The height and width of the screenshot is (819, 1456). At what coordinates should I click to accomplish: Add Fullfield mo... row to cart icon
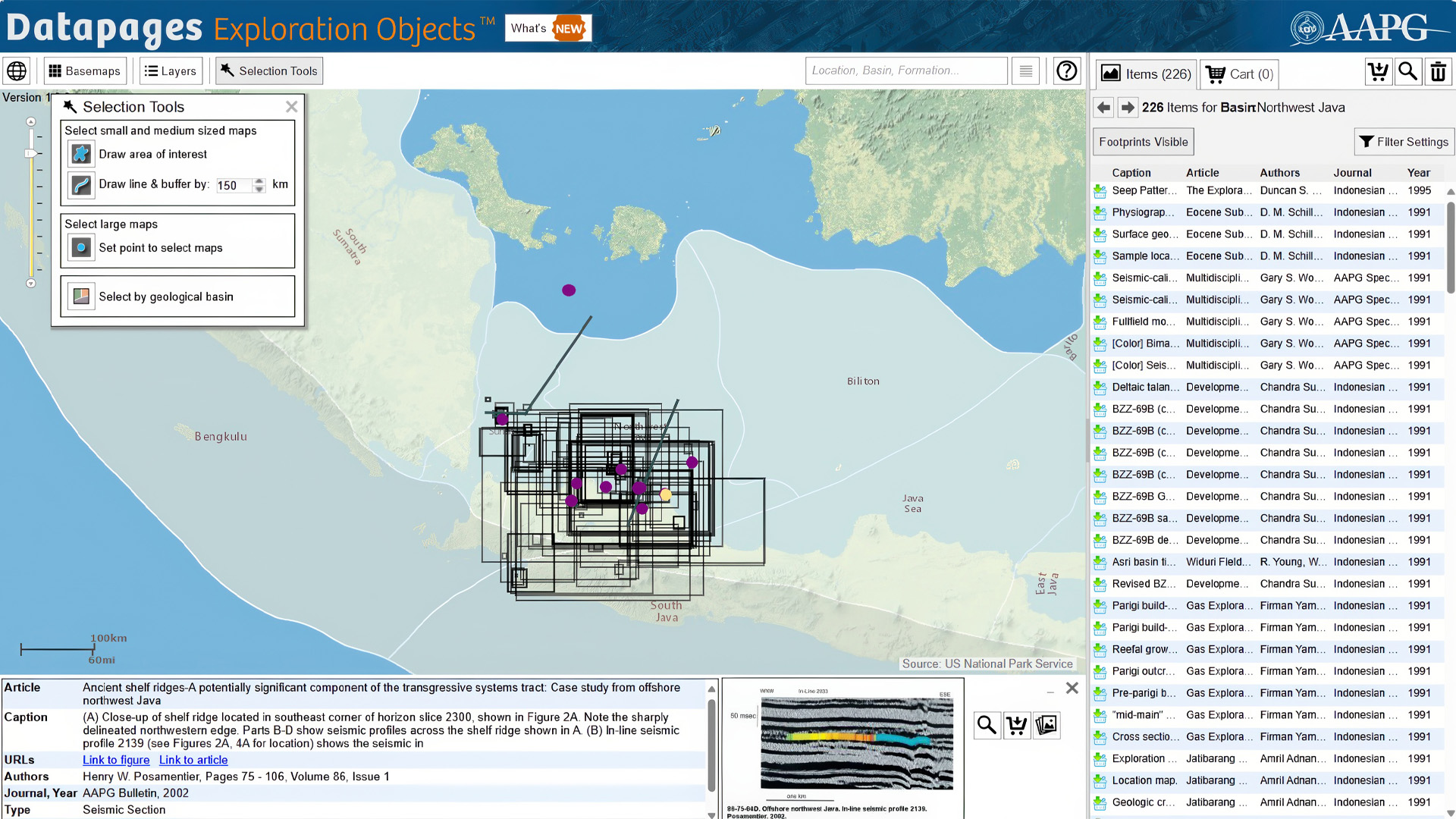tap(1100, 322)
